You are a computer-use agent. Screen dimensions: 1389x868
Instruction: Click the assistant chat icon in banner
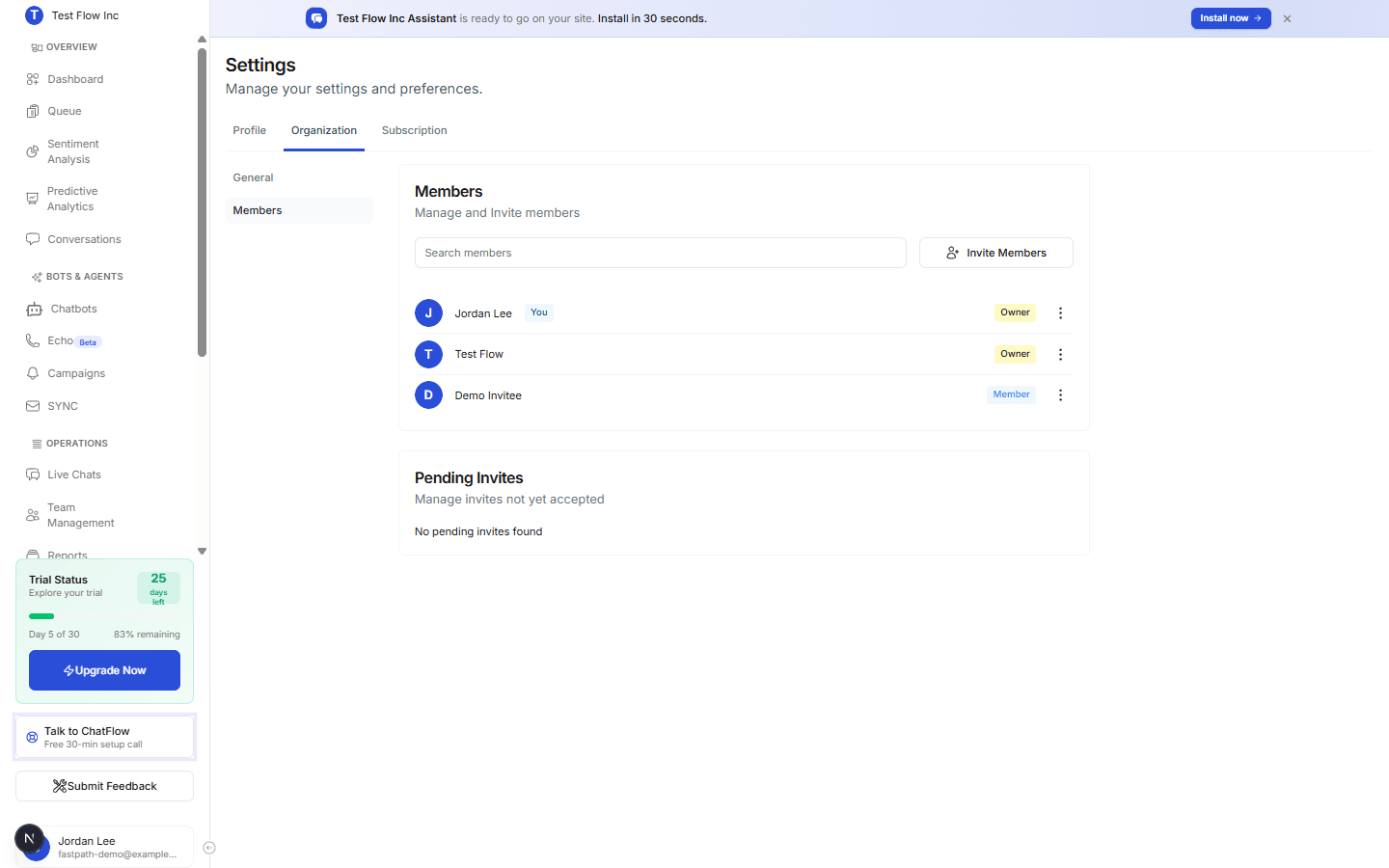click(316, 18)
